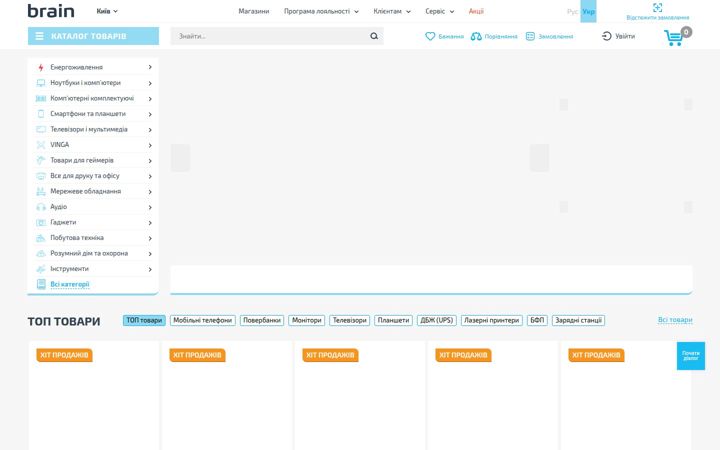Expand the Ноутбуки і комп'ютери category
Viewport: 720px width, 450px height.
93,83
